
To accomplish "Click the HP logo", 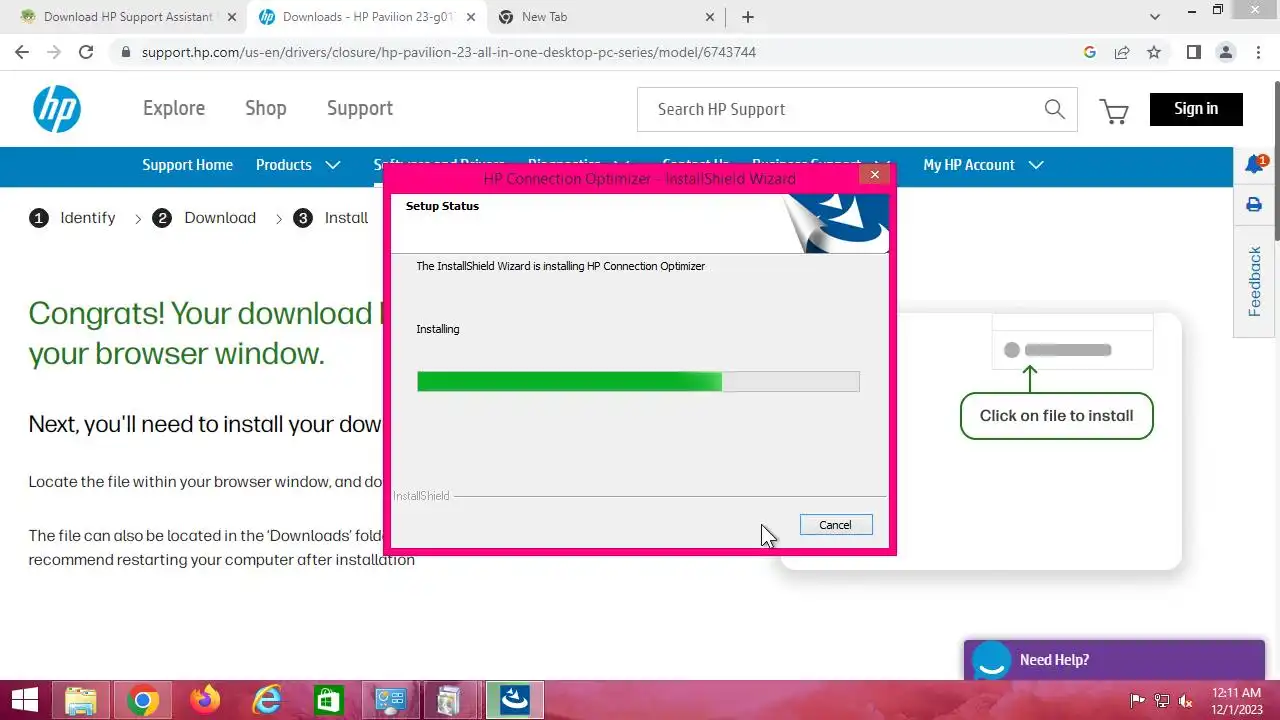I will (56, 109).
